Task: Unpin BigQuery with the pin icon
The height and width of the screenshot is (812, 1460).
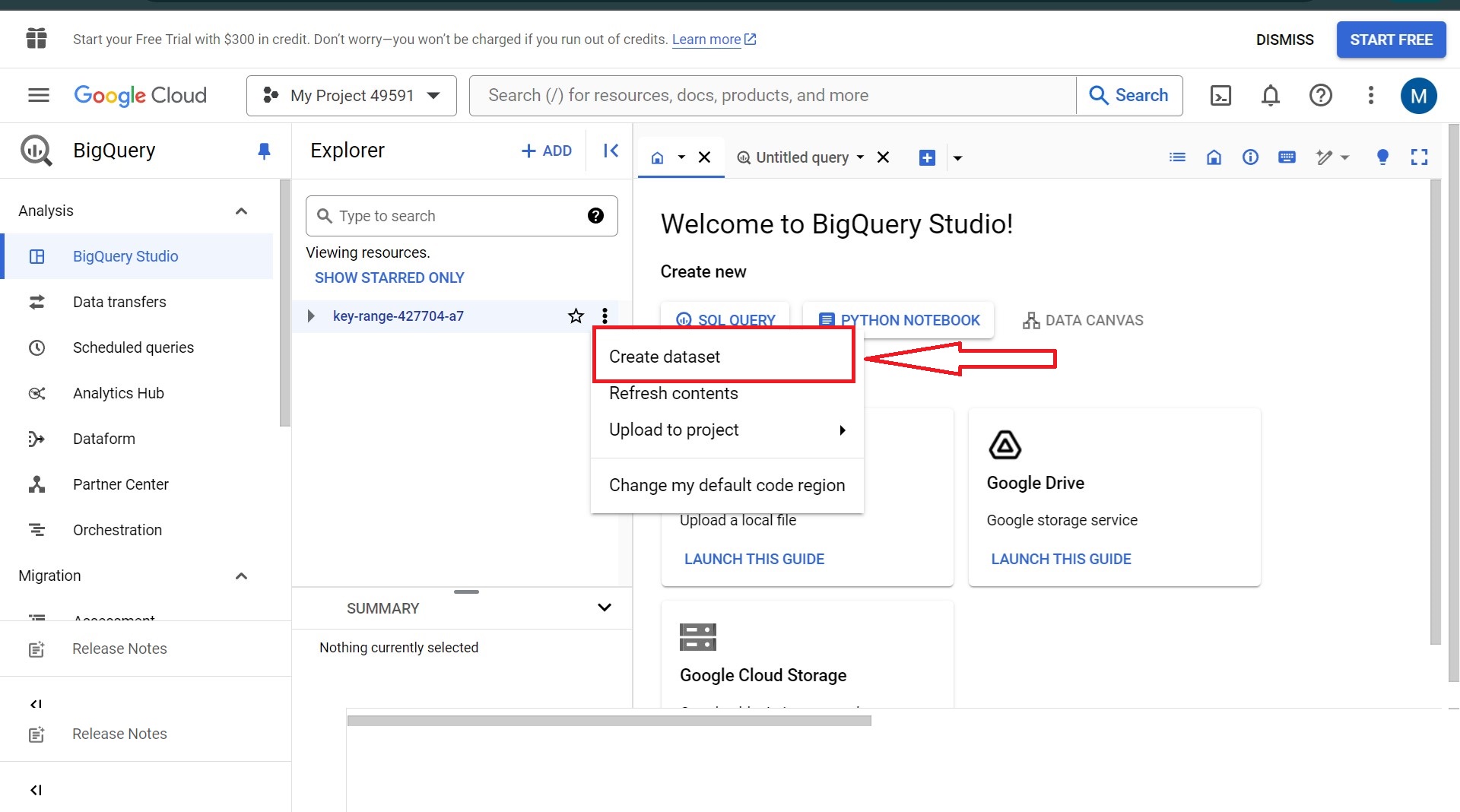Action: click(264, 151)
